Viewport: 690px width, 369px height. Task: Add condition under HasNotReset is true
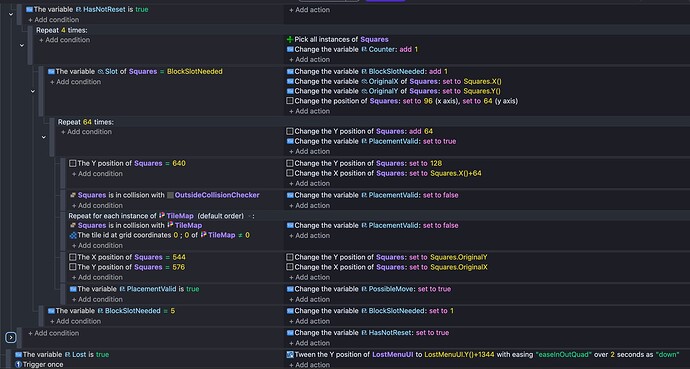pos(54,20)
